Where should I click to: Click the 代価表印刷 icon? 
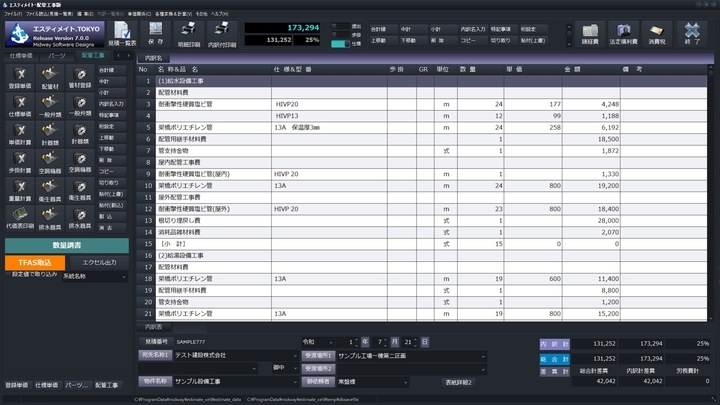click(20, 218)
